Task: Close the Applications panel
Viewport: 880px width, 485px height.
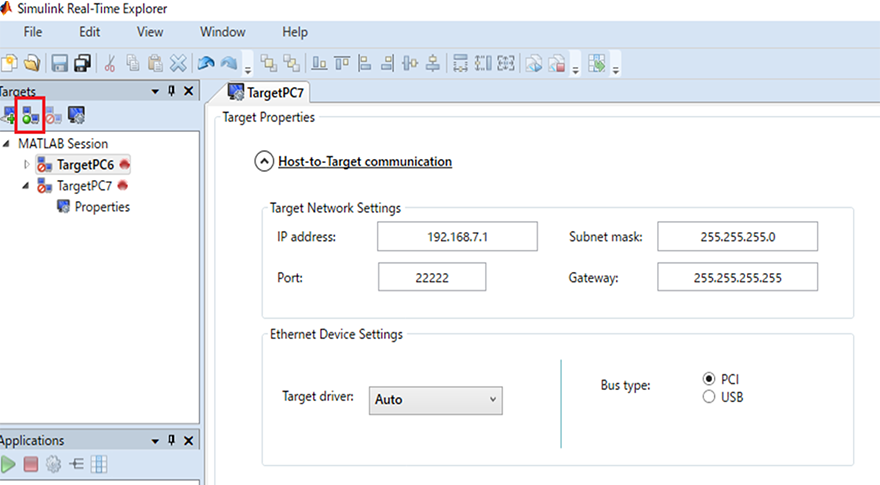Action: tap(189, 441)
